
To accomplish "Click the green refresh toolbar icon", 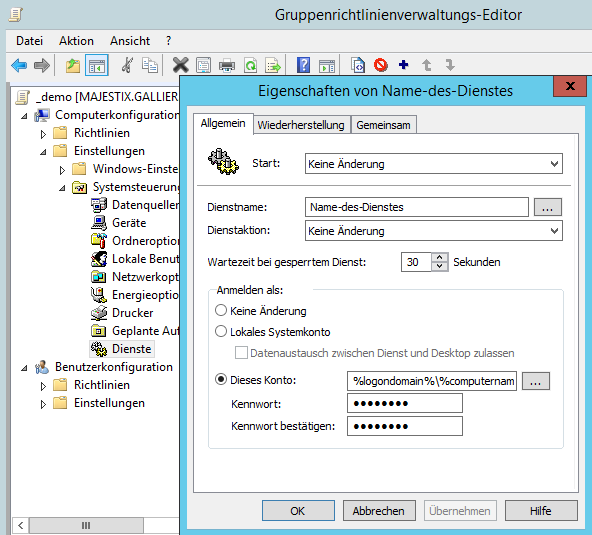I will click(250, 65).
